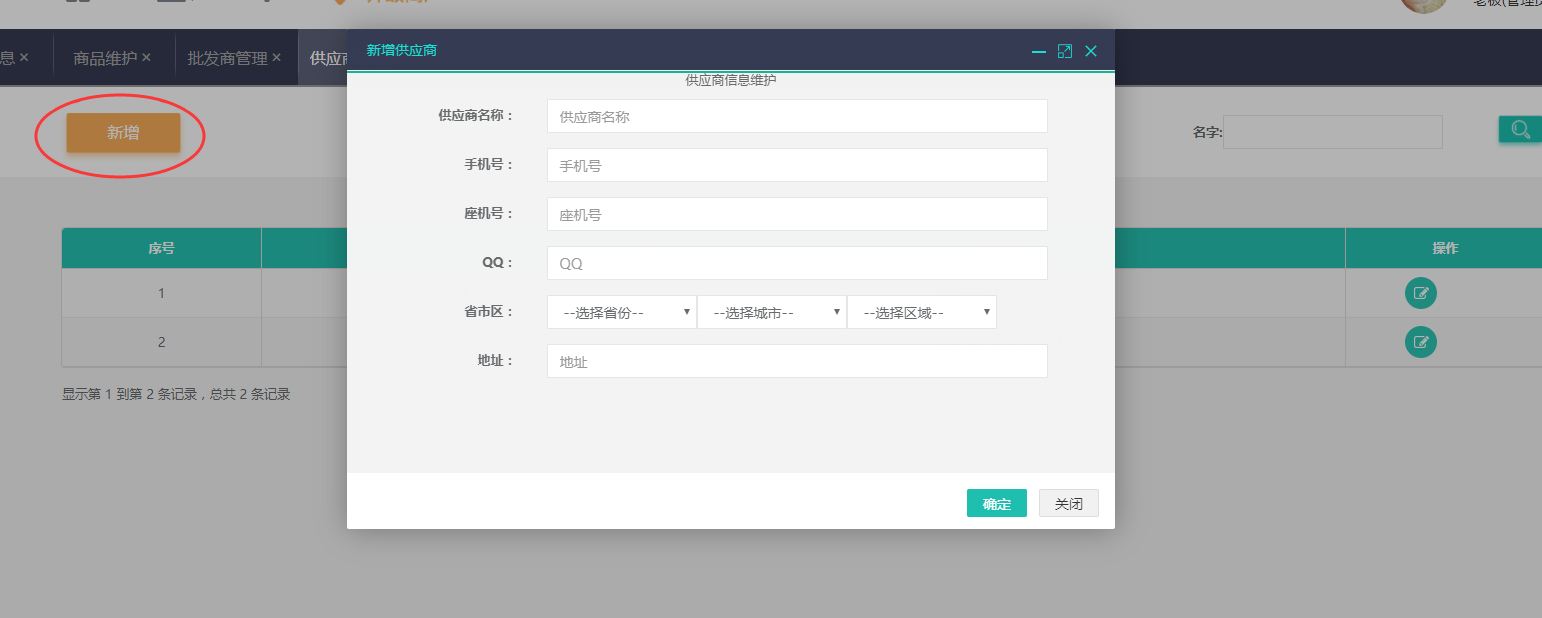The image size is (1542, 618).
Task: Maximize the 新增供应商 dialog
Action: pos(1065,51)
